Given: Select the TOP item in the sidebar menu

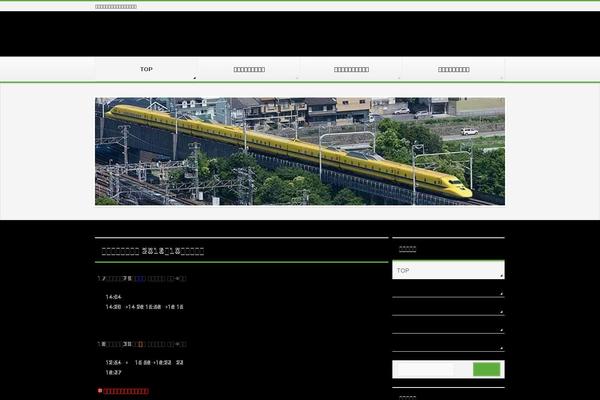Looking at the screenshot, I should click(448, 270).
